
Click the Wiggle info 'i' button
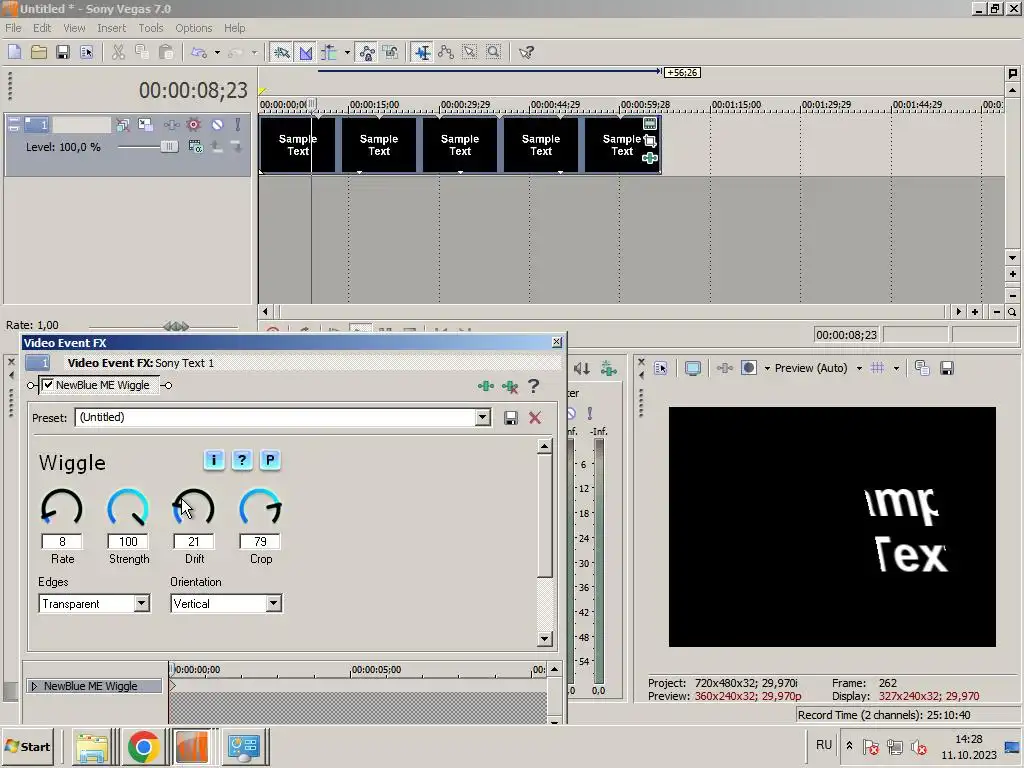214,460
